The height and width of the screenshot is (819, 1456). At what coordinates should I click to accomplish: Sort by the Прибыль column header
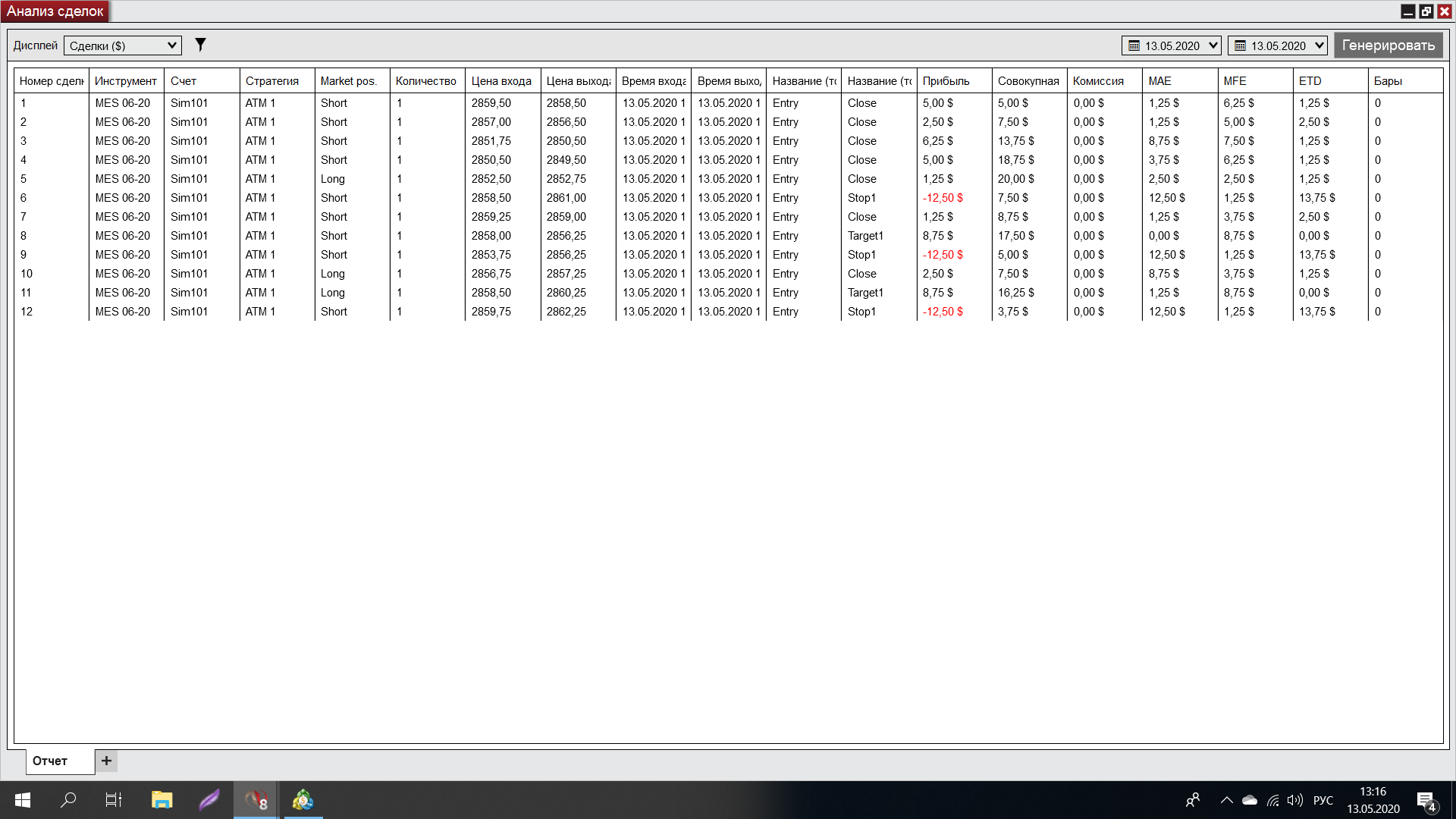point(946,81)
